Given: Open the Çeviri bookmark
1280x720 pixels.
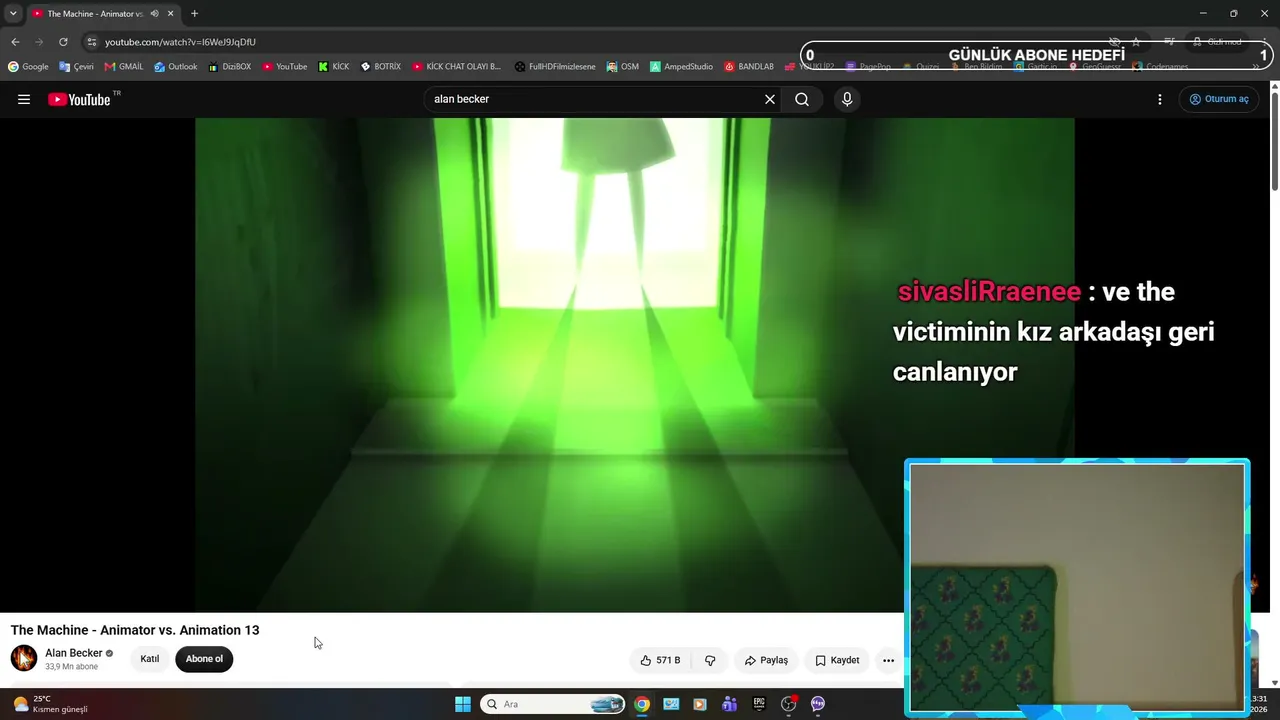Looking at the screenshot, I should click(76, 67).
